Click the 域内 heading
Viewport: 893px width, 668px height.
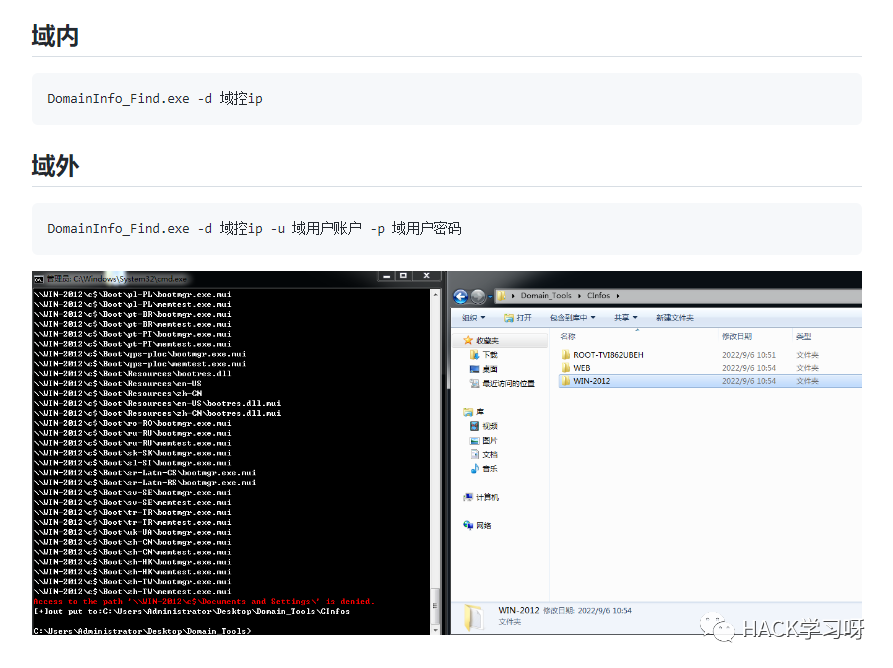55,36
